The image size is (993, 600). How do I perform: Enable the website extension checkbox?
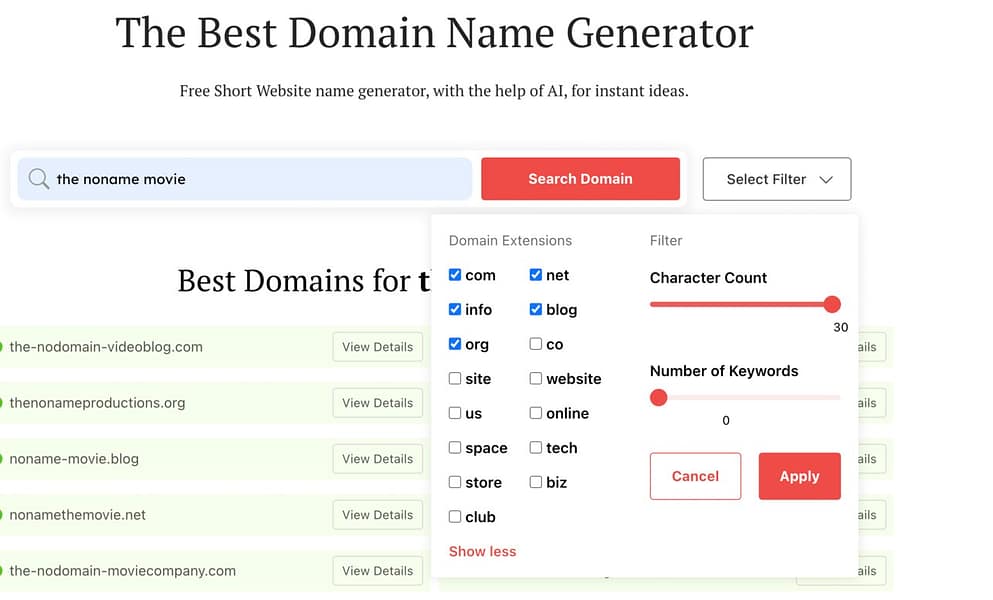536,379
